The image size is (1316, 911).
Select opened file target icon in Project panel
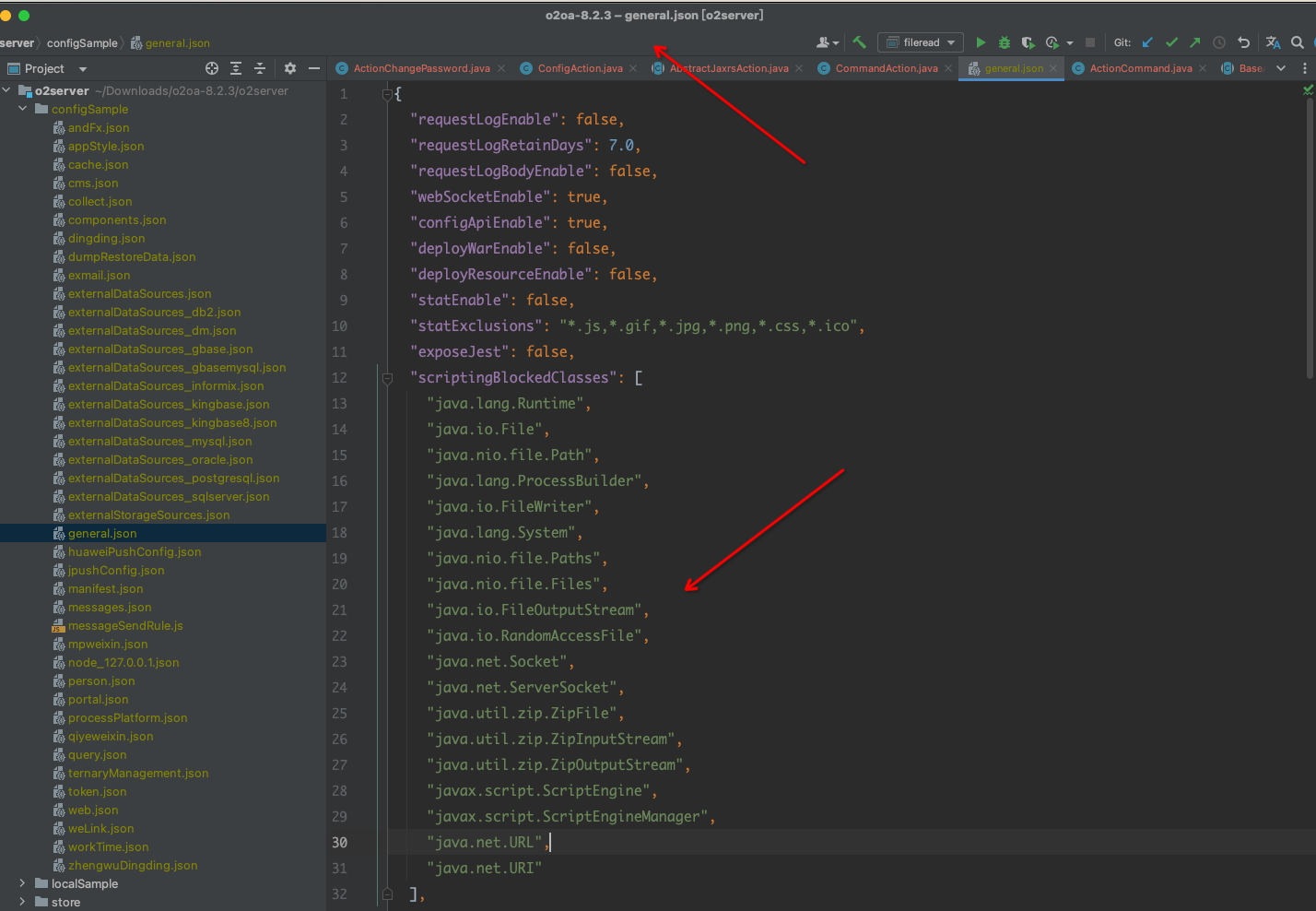point(212,68)
